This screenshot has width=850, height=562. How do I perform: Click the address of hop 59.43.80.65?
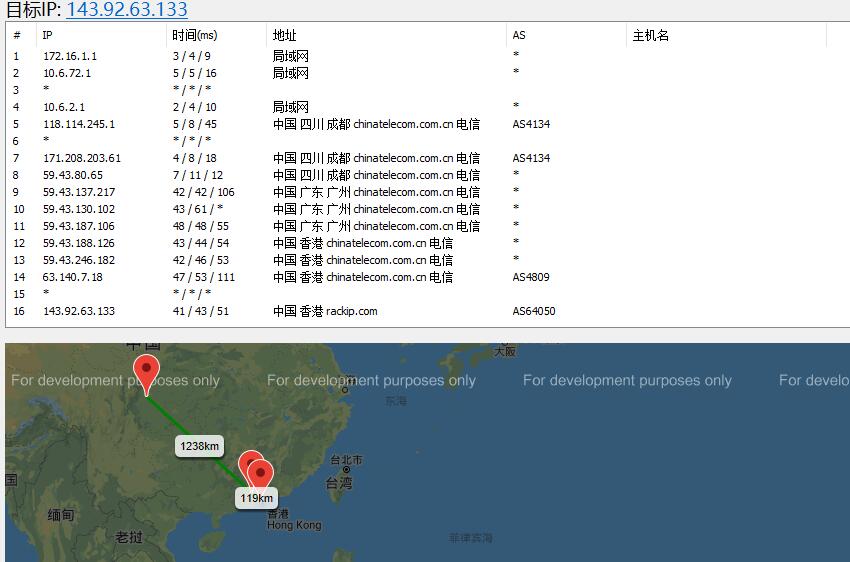tap(376, 175)
